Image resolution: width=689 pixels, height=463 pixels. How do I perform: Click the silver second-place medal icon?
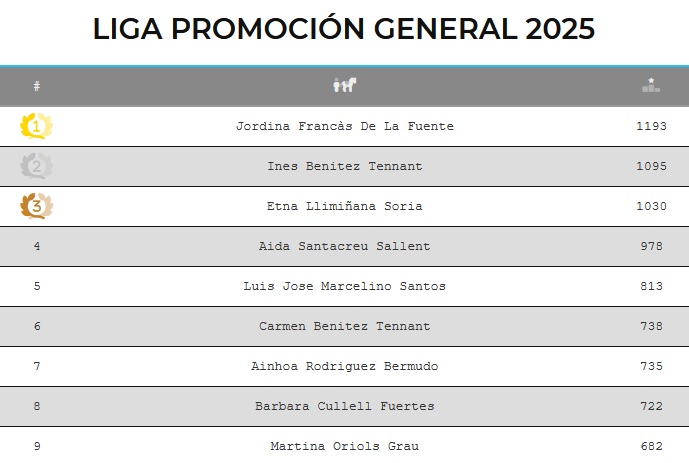[37, 166]
